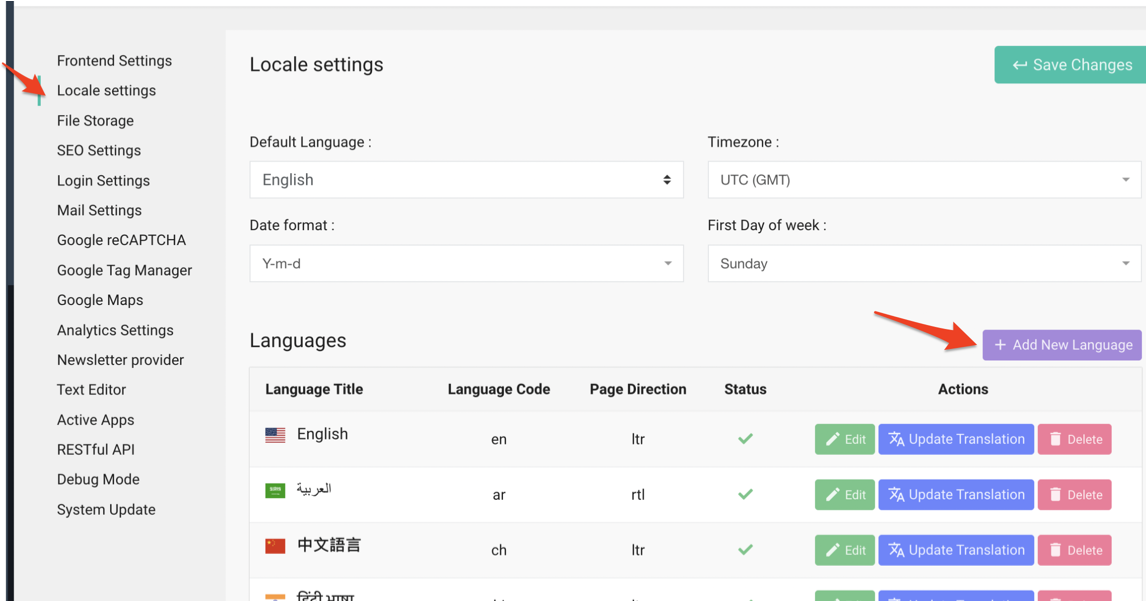Go to SEO Settings in the sidebar
Screen dimensions: 1146x601
coord(99,151)
